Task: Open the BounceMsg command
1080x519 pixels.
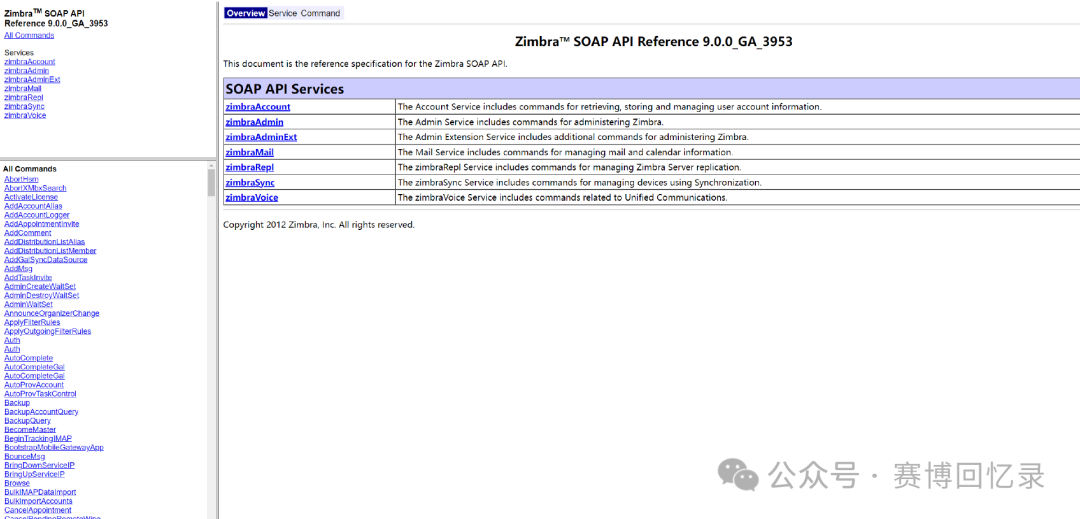Action: pos(25,456)
